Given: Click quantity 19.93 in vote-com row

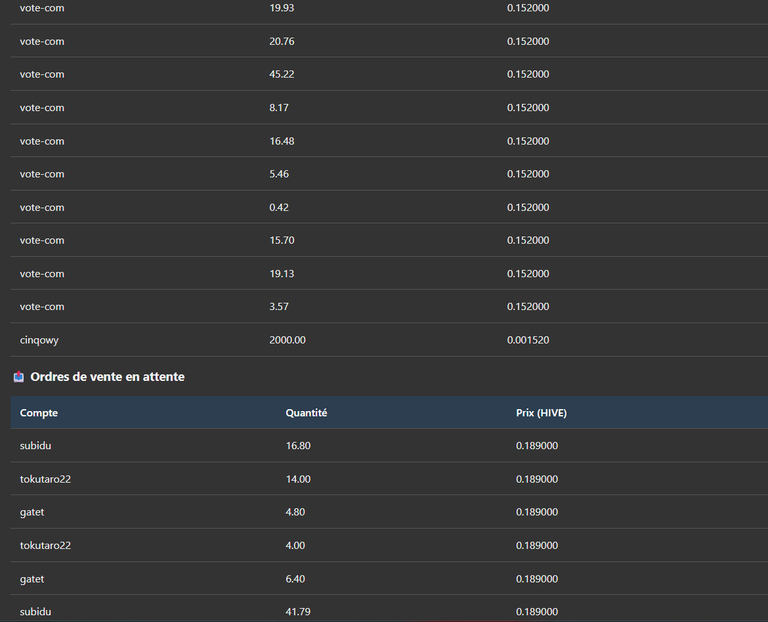Looking at the screenshot, I should (282, 8).
